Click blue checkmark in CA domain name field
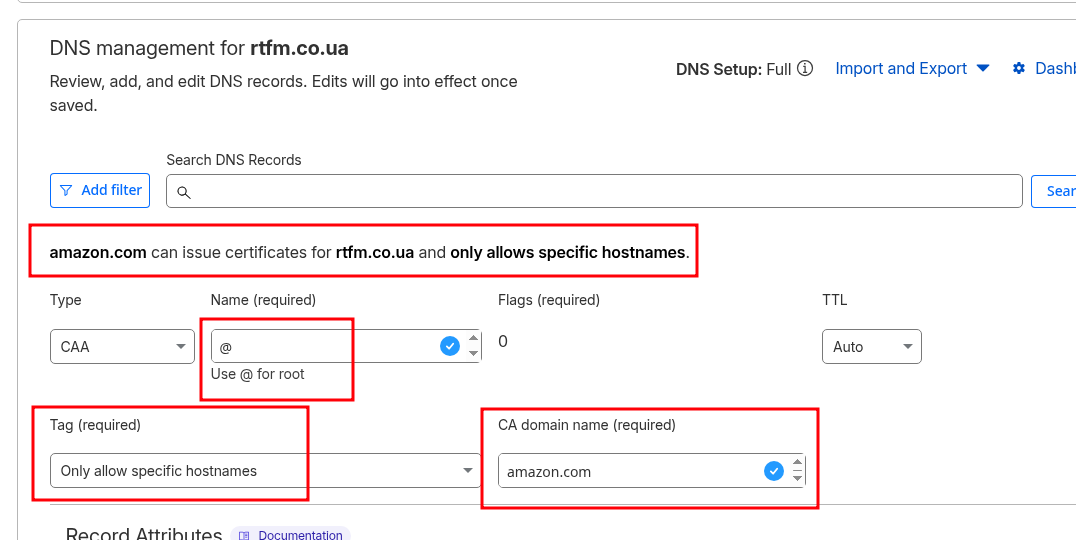 point(773,471)
